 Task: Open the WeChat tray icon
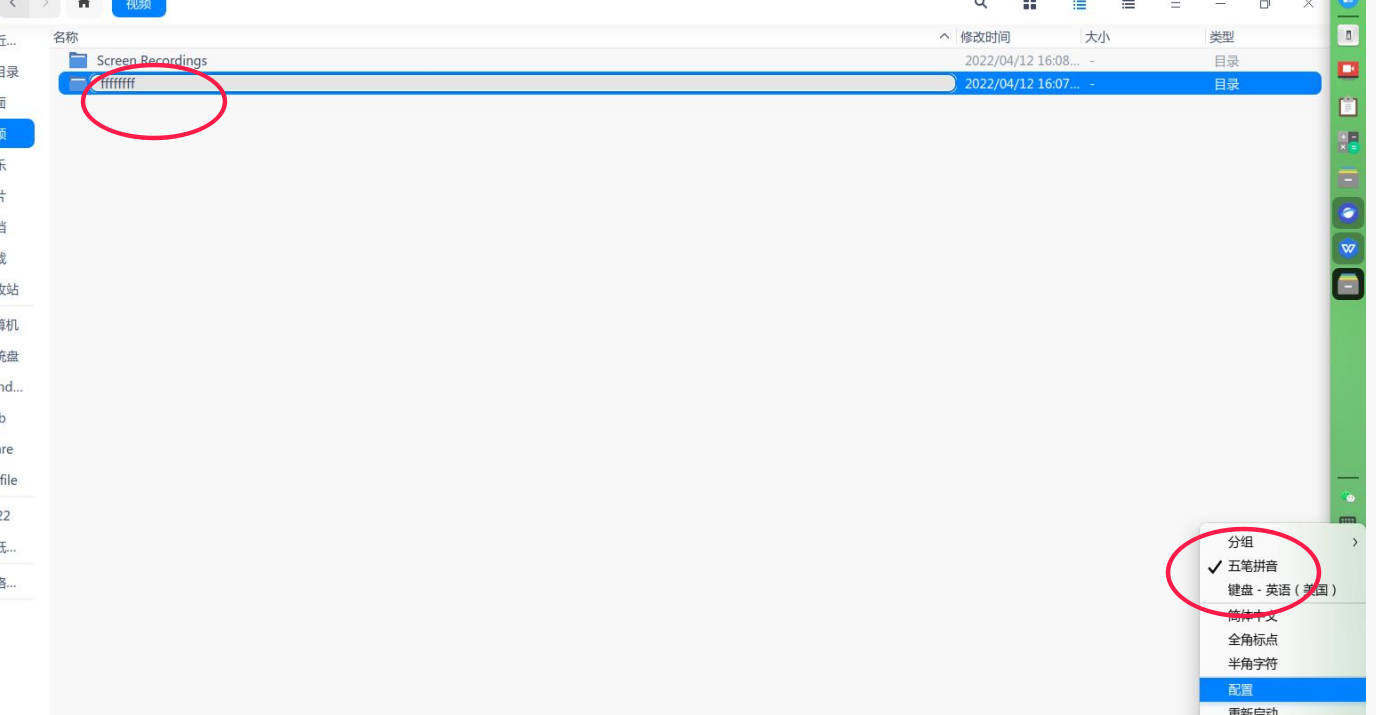pos(1348,496)
